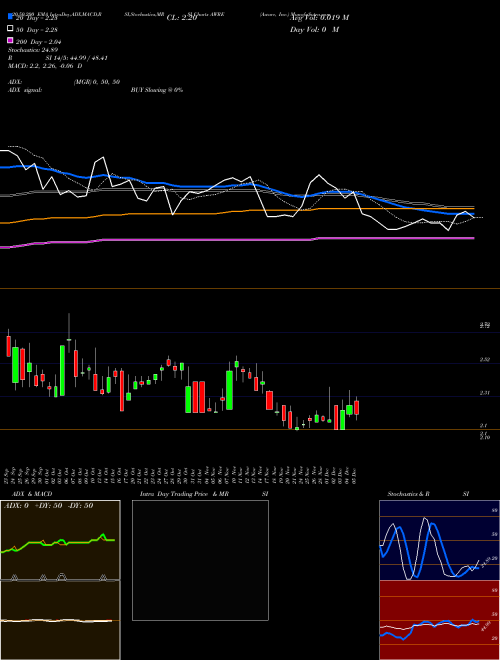
Task: Click the white 50 Day EMA legend swatch
Action: 10,29
